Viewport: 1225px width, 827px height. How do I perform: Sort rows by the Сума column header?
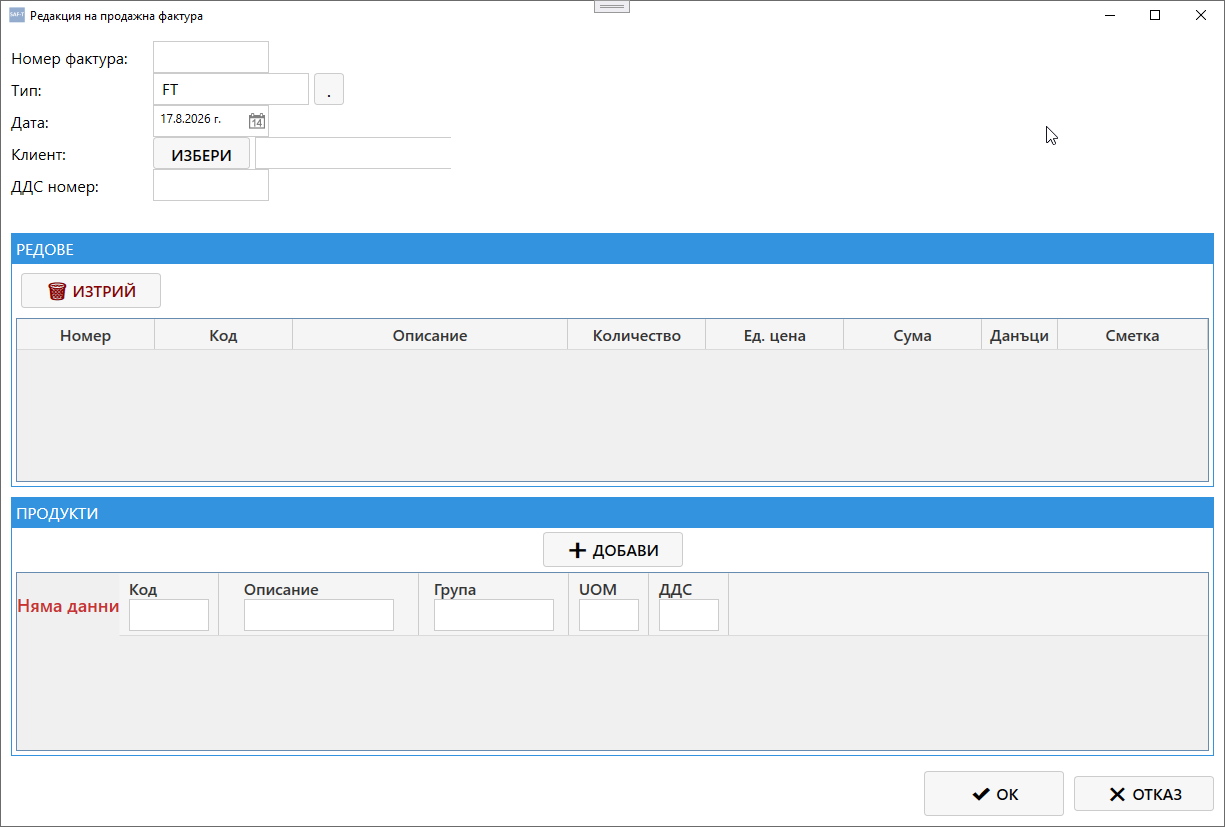click(913, 335)
